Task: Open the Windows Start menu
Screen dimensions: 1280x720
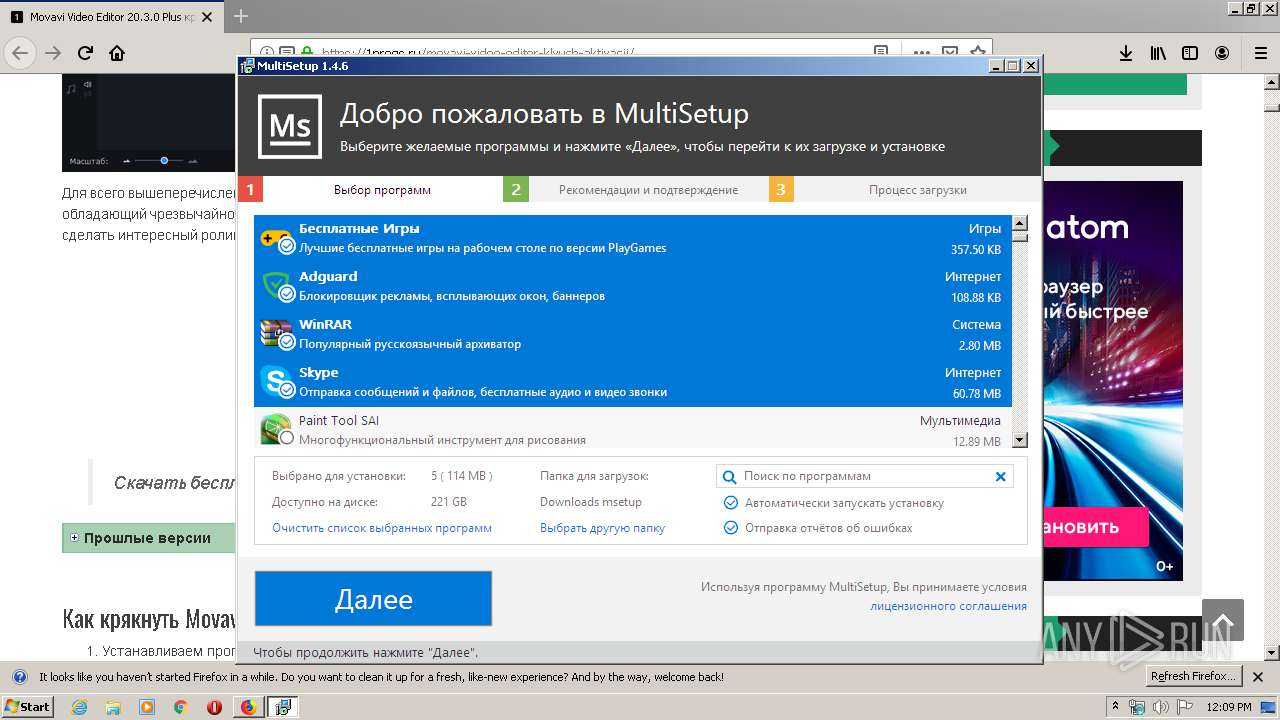Action: click(x=28, y=706)
